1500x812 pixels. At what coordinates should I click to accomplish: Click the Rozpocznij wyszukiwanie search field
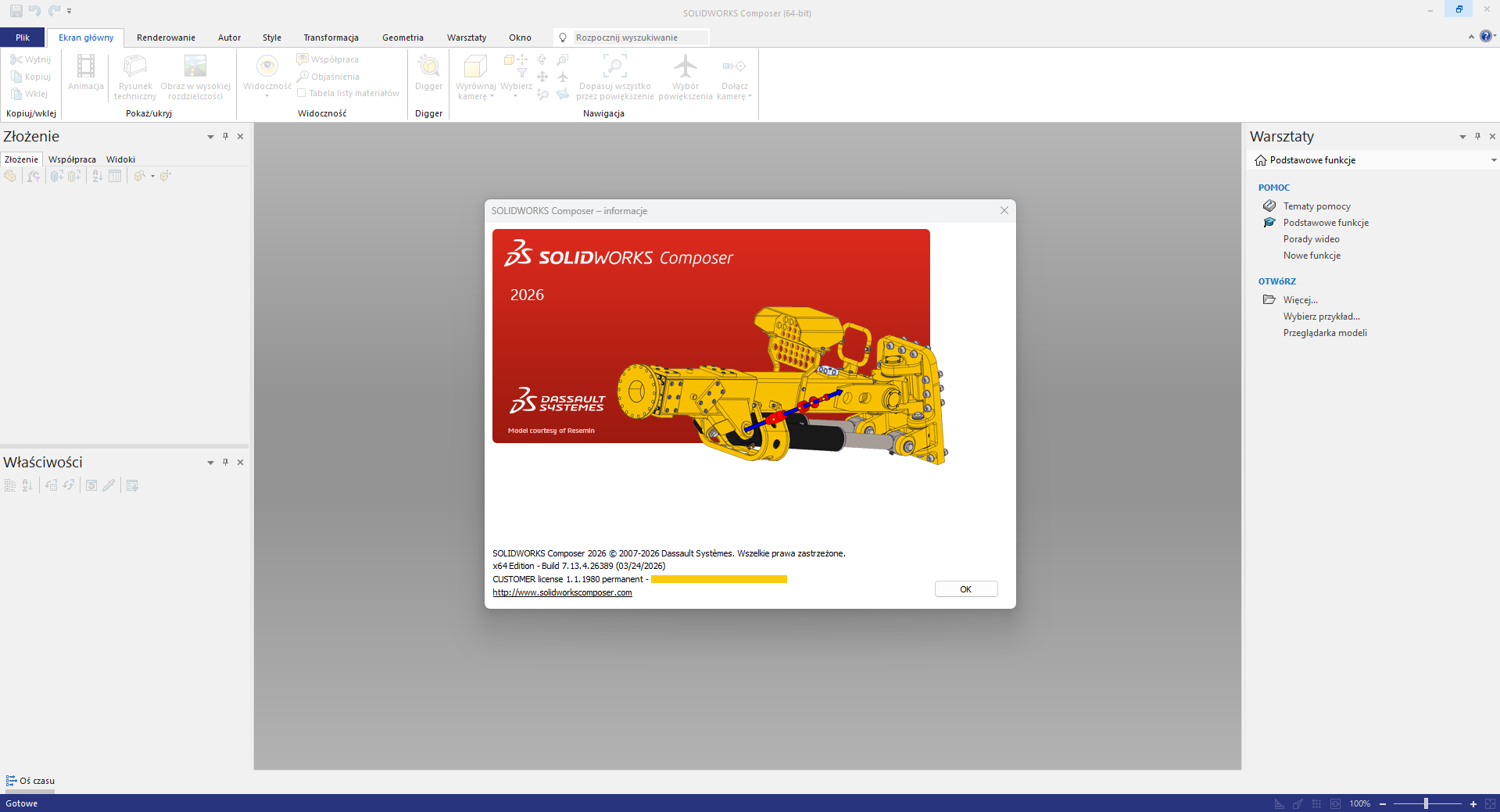pyautogui.click(x=640, y=38)
